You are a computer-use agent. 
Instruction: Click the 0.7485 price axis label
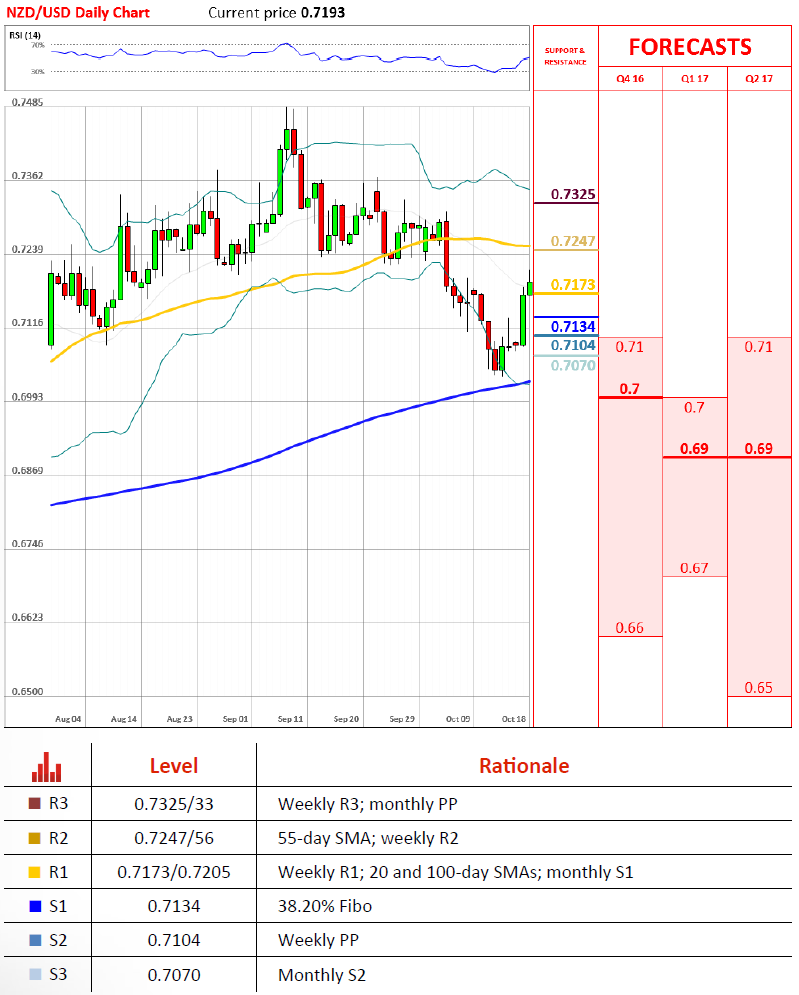point(27,102)
